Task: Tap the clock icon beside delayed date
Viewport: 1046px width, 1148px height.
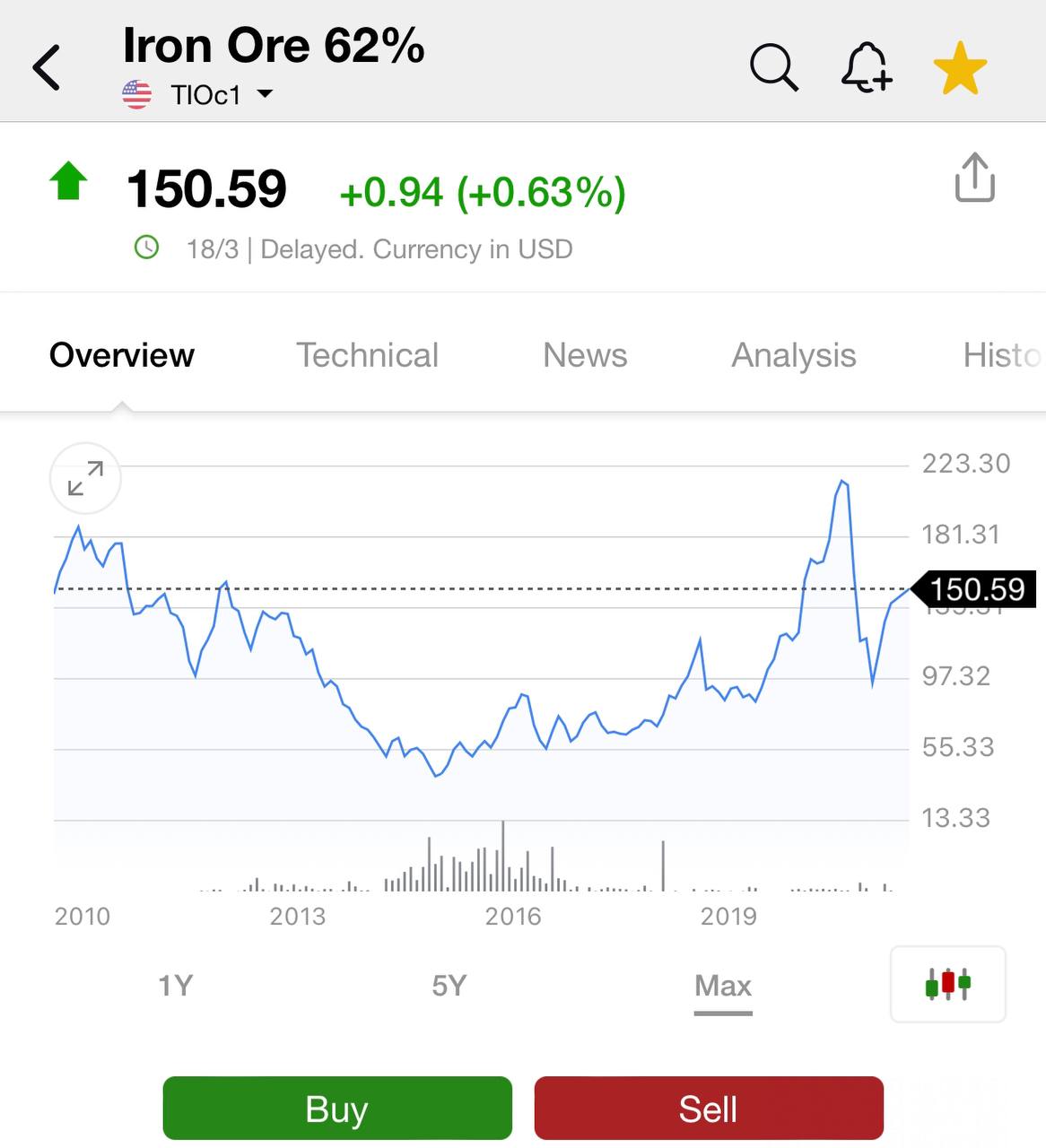Action: point(146,248)
